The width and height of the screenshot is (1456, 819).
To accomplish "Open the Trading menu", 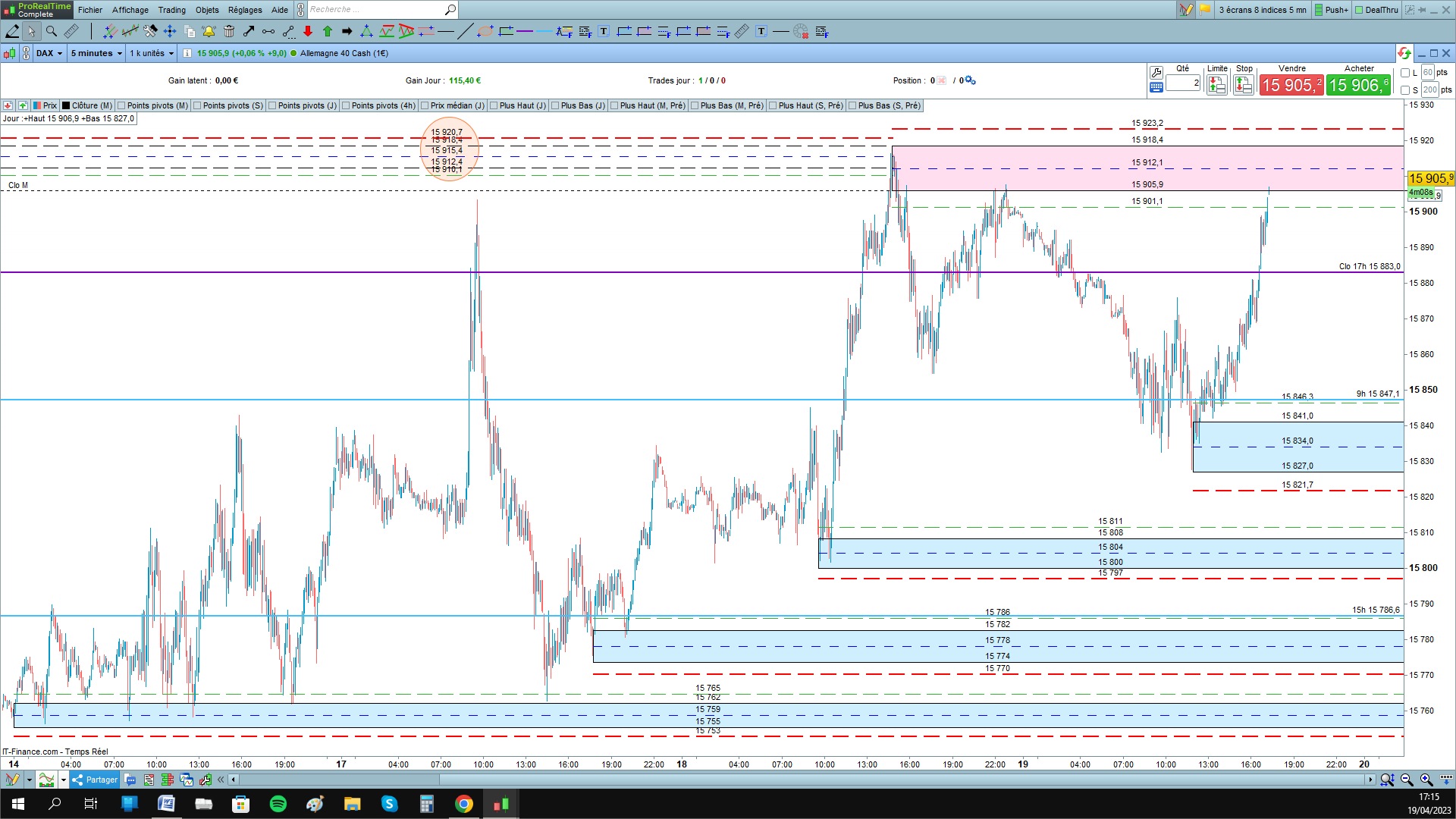I will click(x=171, y=10).
